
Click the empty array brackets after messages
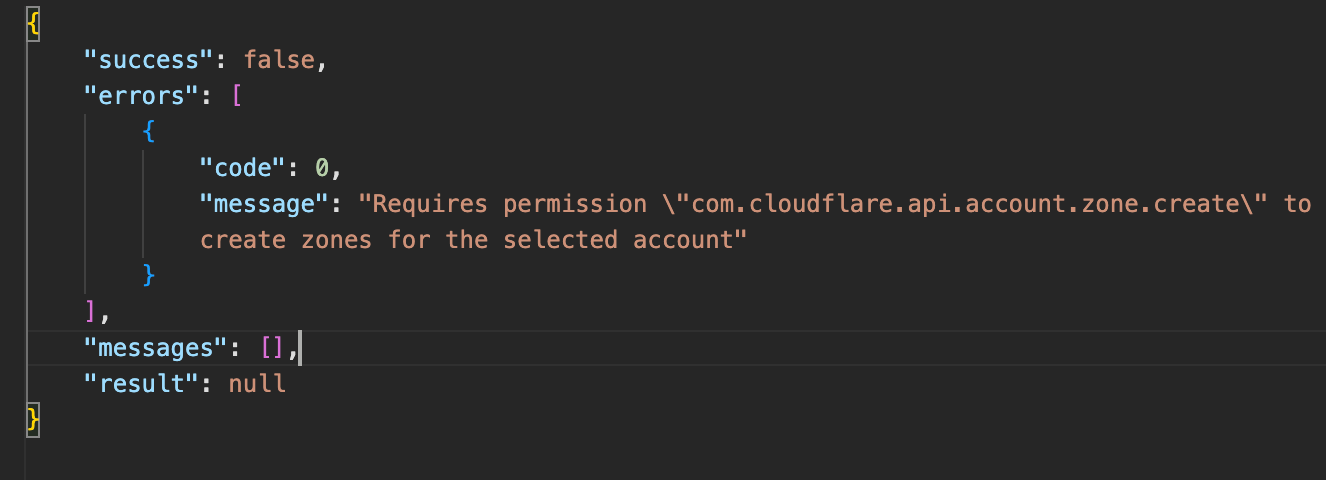tap(273, 347)
